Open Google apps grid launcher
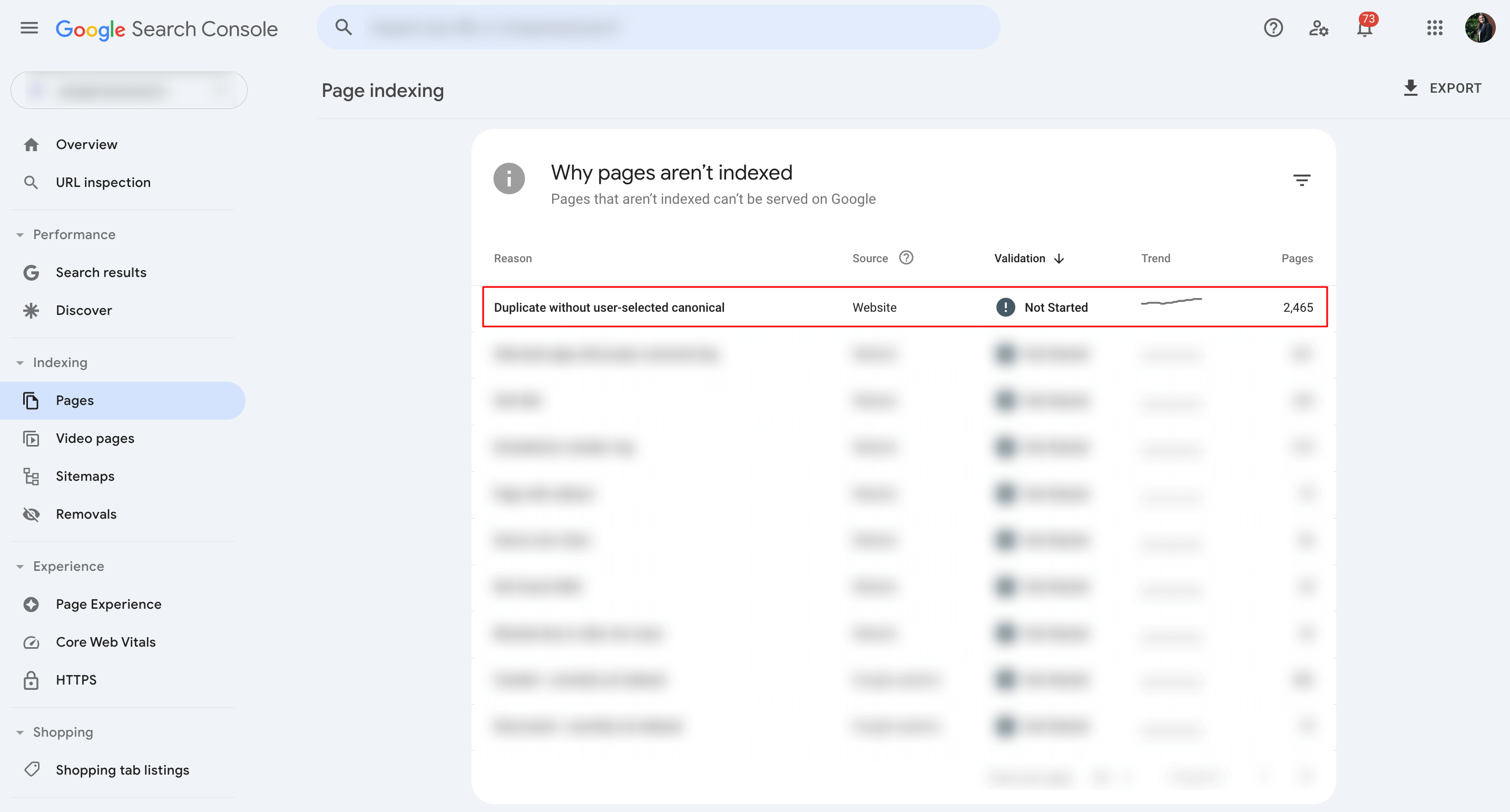 click(1434, 27)
